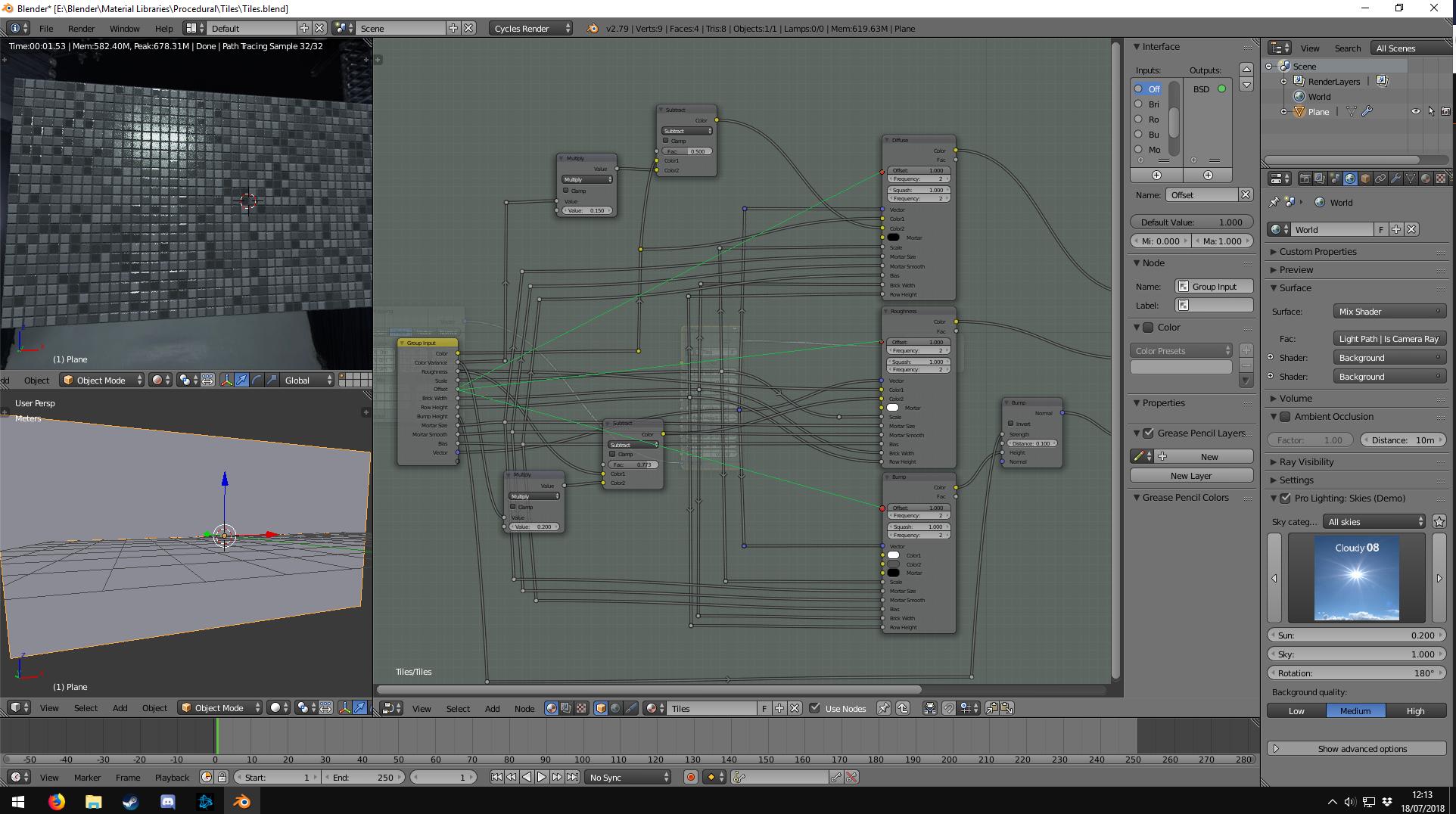Open the Render properties tab (camera icon)
1456x814 pixels.
tap(1305, 179)
